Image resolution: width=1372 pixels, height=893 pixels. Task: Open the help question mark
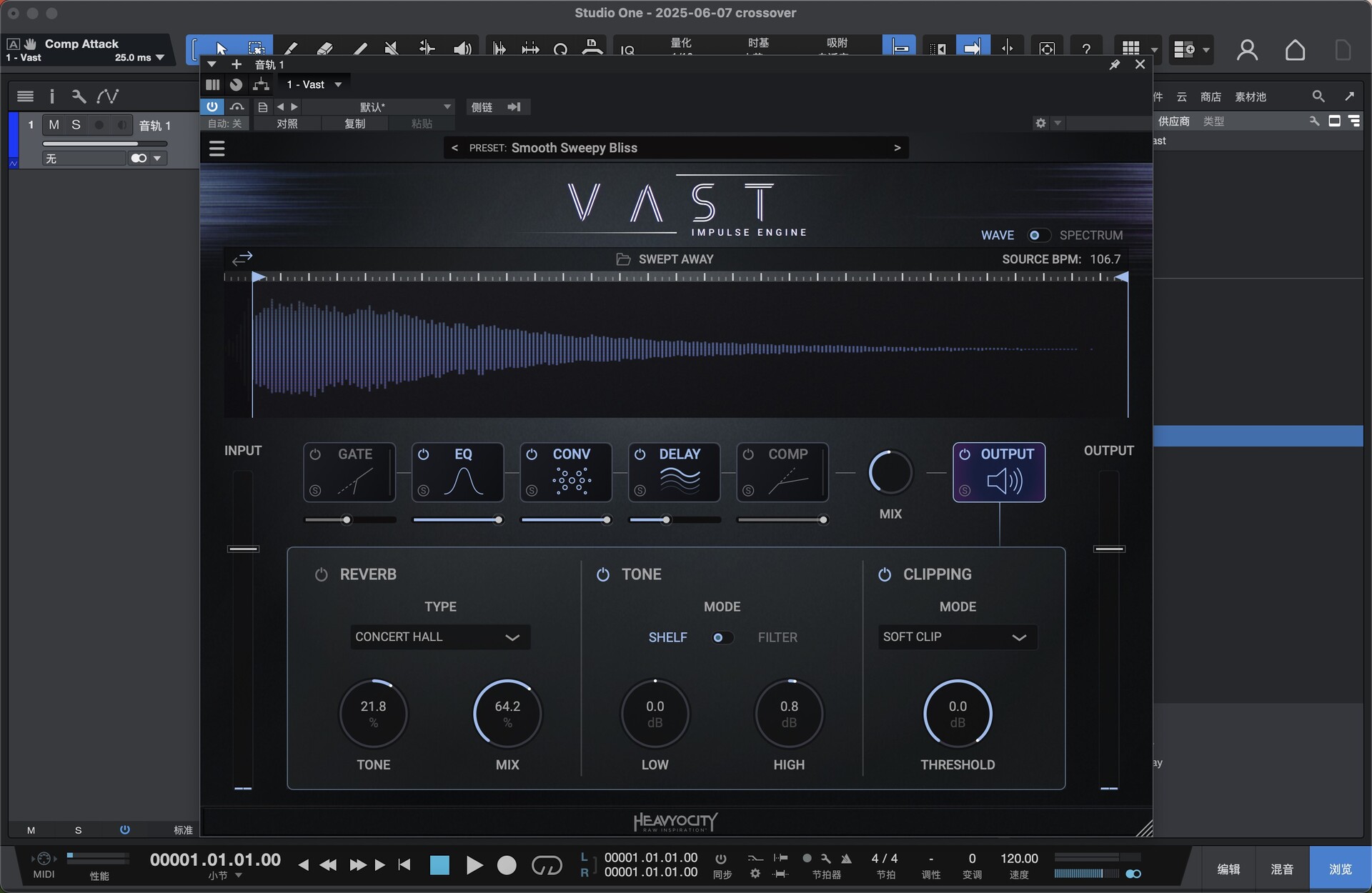pyautogui.click(x=1086, y=49)
